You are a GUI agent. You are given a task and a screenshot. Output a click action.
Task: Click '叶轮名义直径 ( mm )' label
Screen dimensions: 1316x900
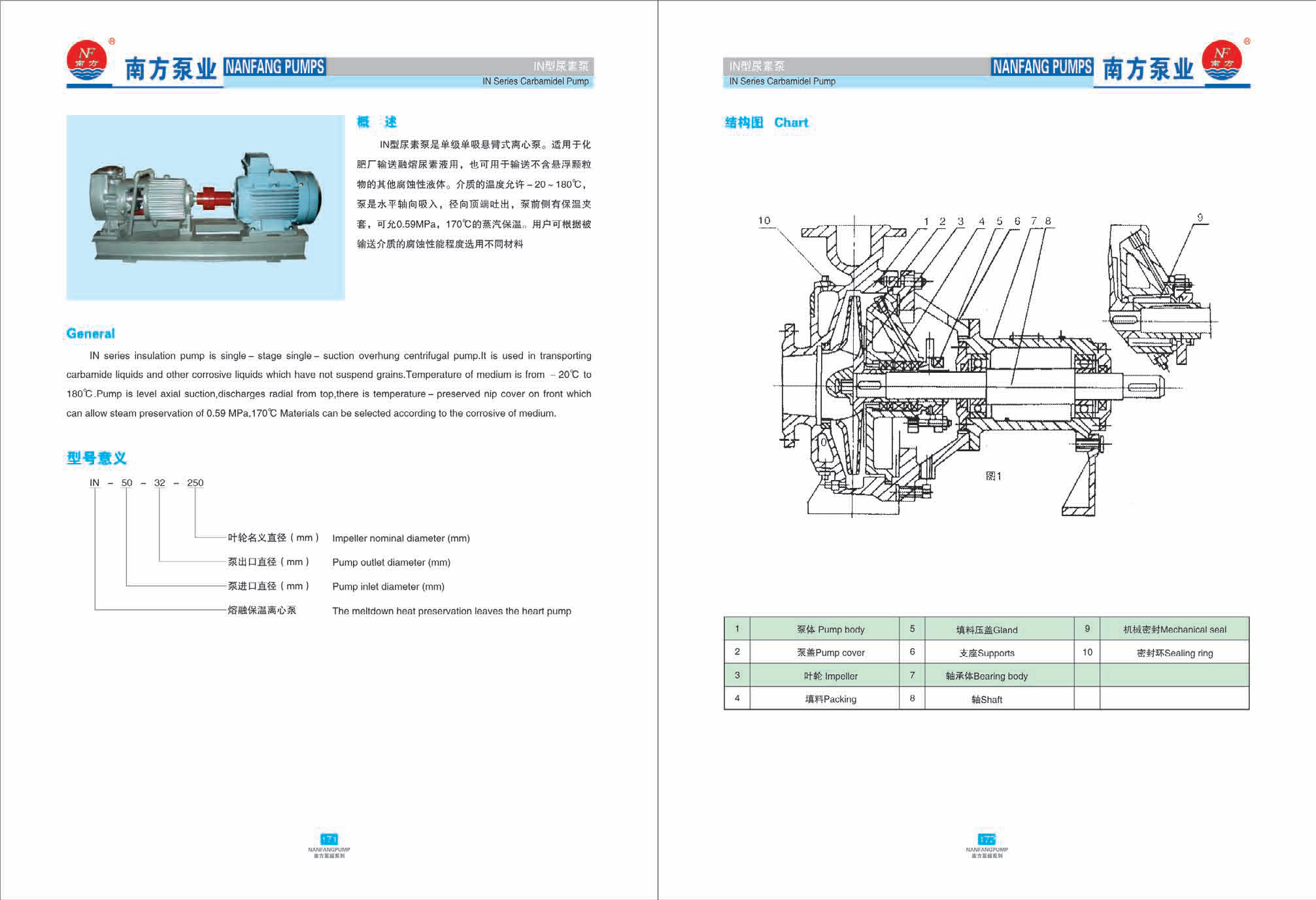(273, 538)
